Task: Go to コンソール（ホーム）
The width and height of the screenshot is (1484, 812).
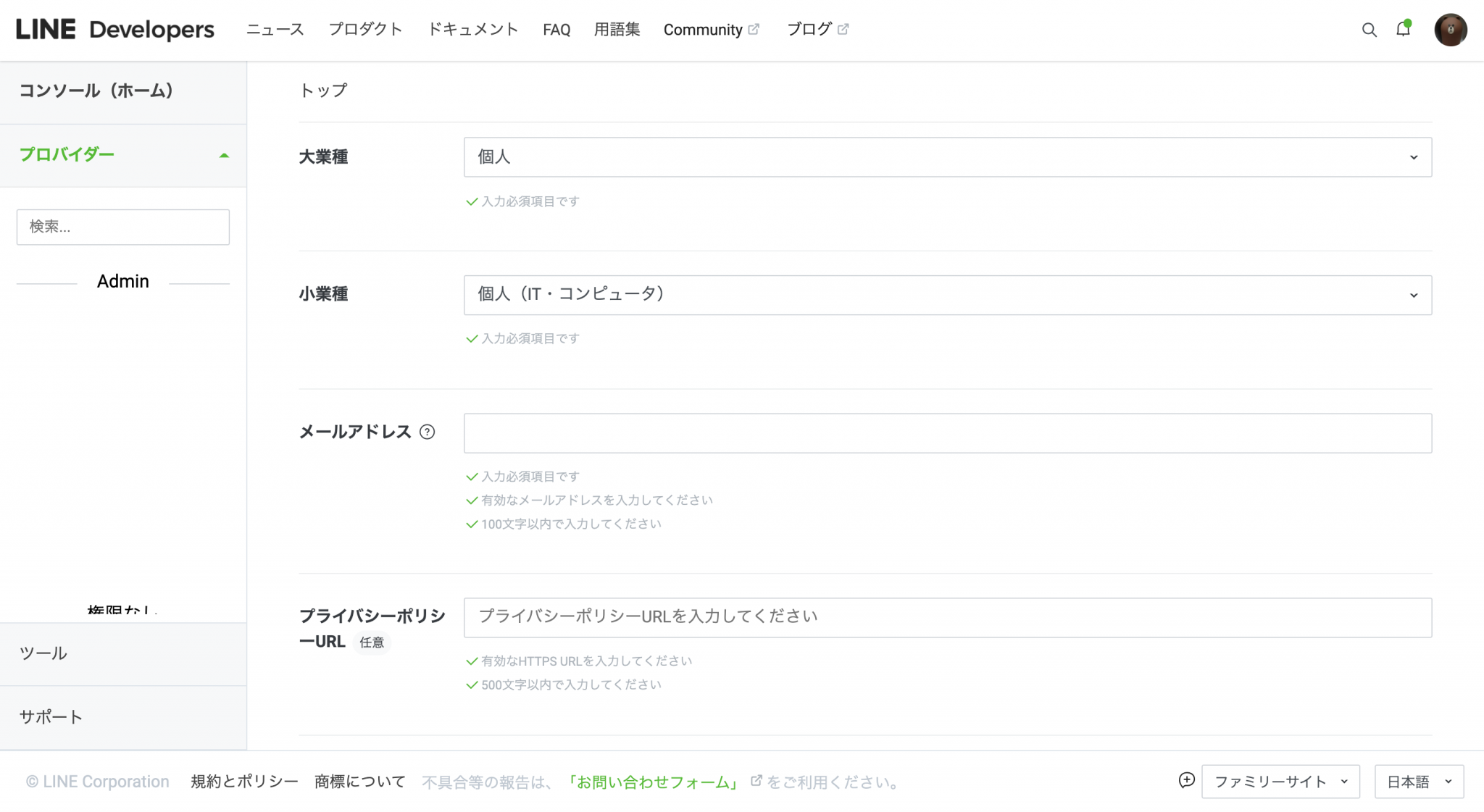Action: tap(96, 92)
